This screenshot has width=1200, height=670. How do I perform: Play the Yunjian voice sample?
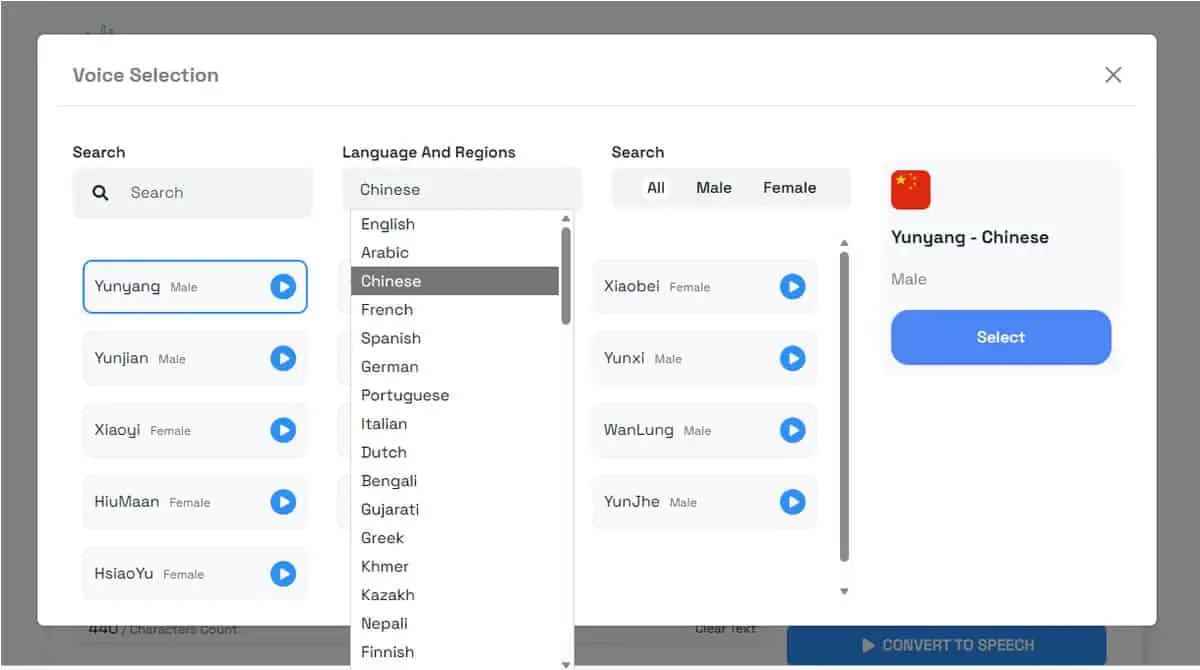click(283, 359)
